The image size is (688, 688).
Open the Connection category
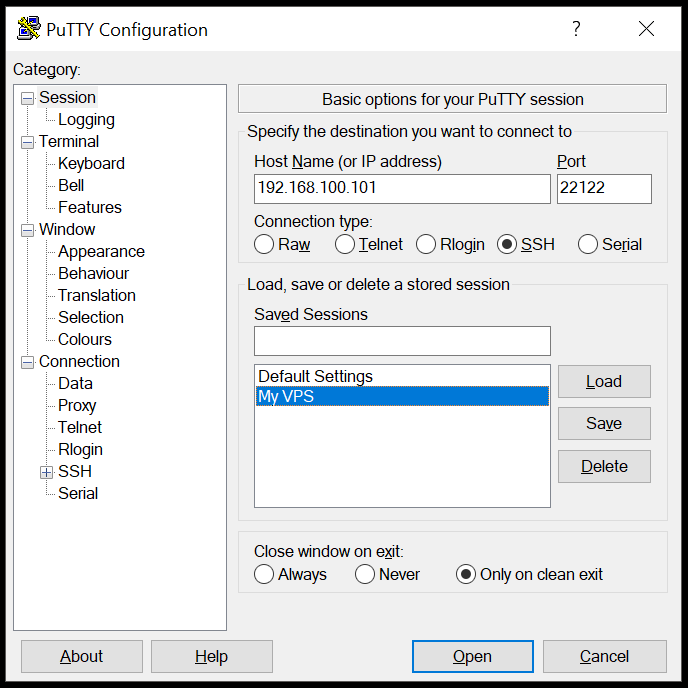coord(79,361)
